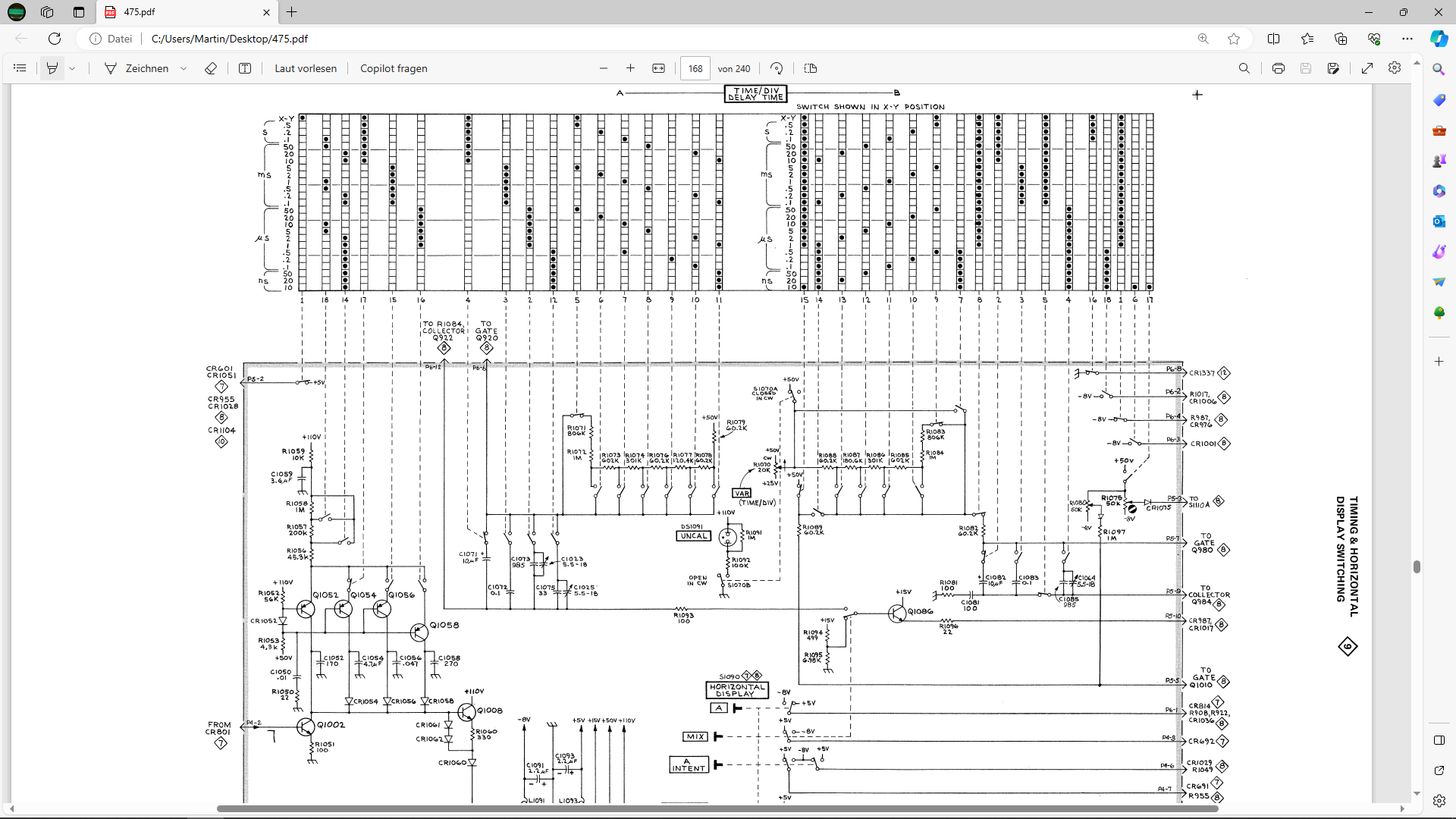The image size is (1456, 819).
Task: Click the horizontal scrollbar thumb
Action: (717, 808)
